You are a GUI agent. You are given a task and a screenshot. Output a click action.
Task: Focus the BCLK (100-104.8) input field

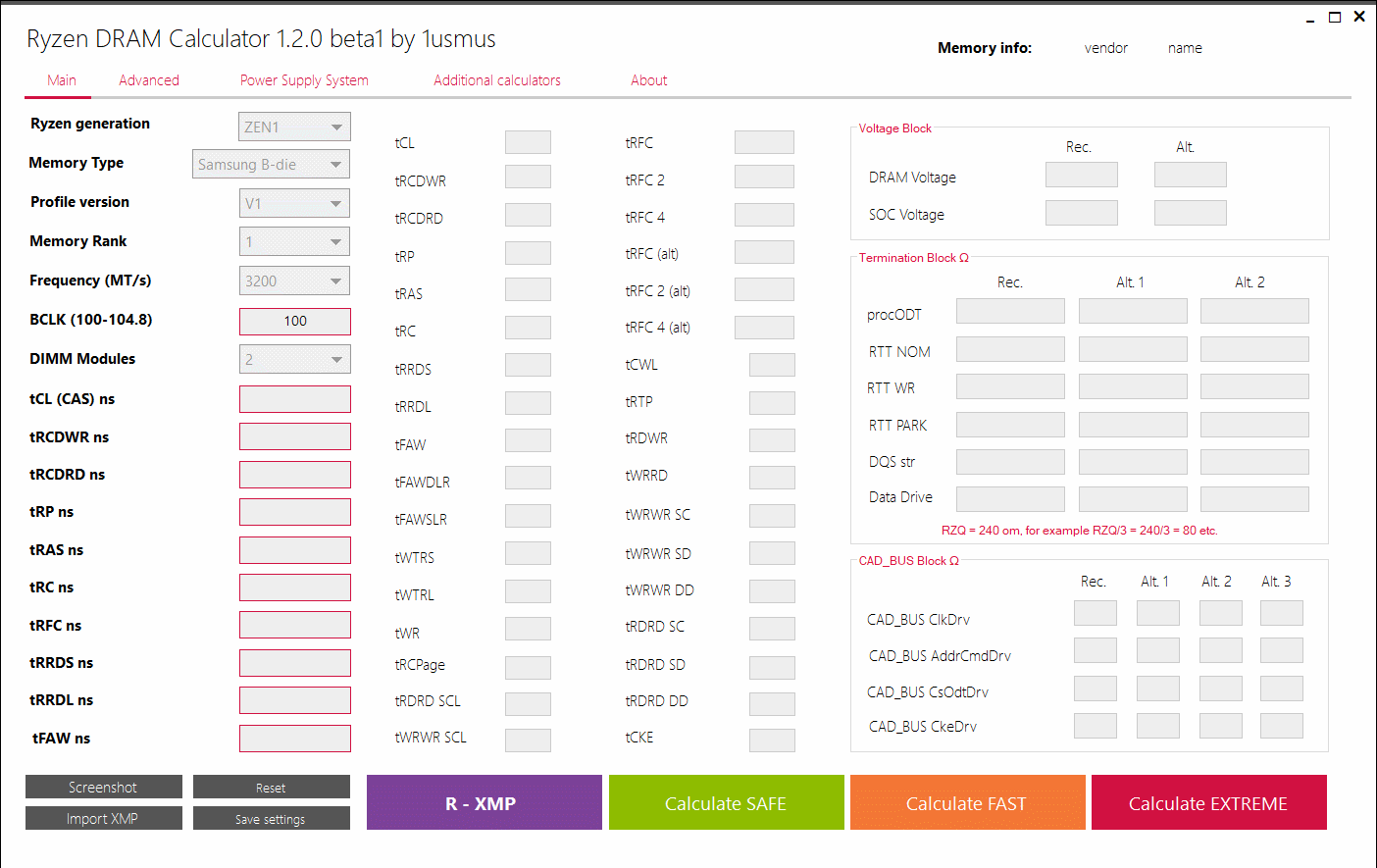click(x=295, y=321)
